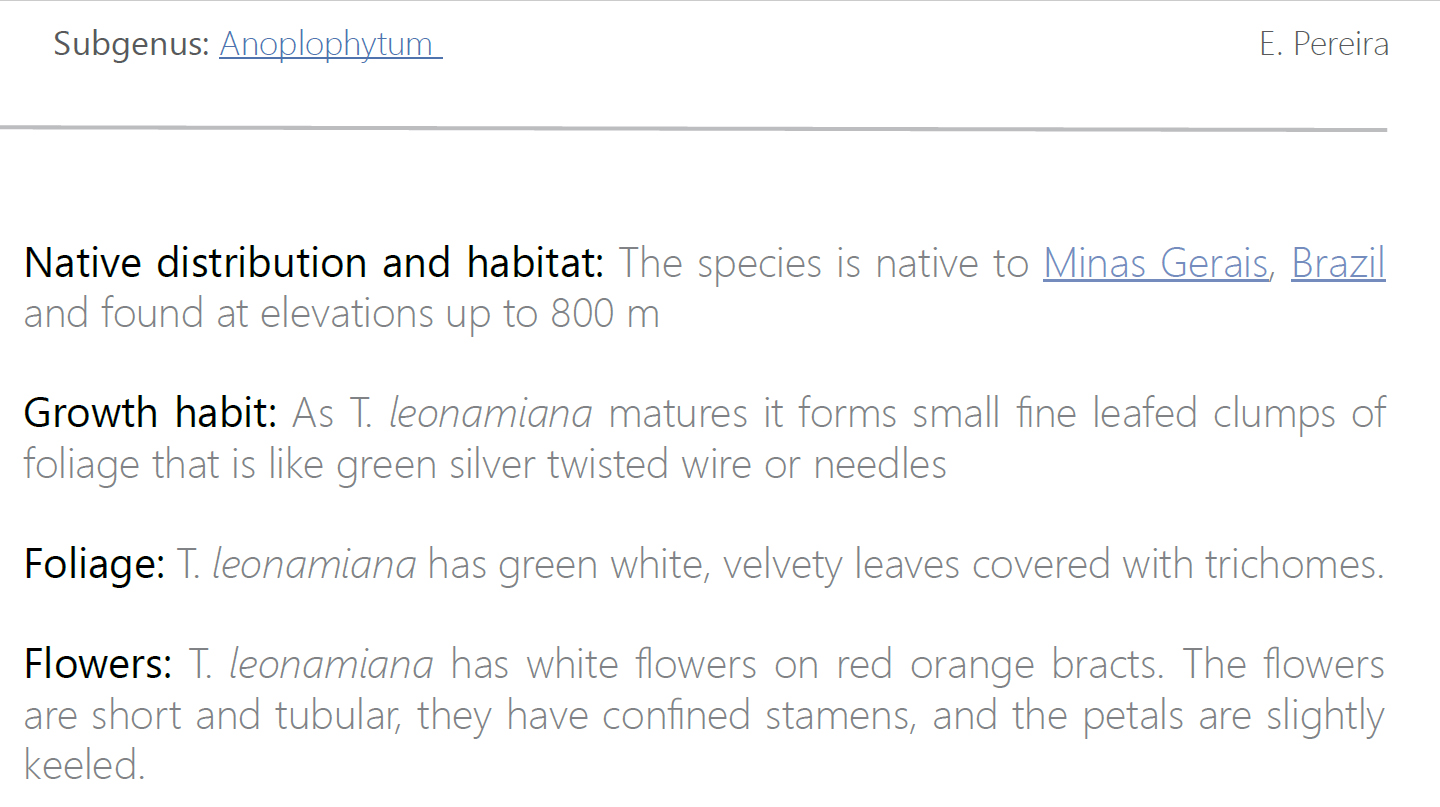Follow the Minas Gerais link
This screenshot has width=1440, height=807.
coord(1156,263)
